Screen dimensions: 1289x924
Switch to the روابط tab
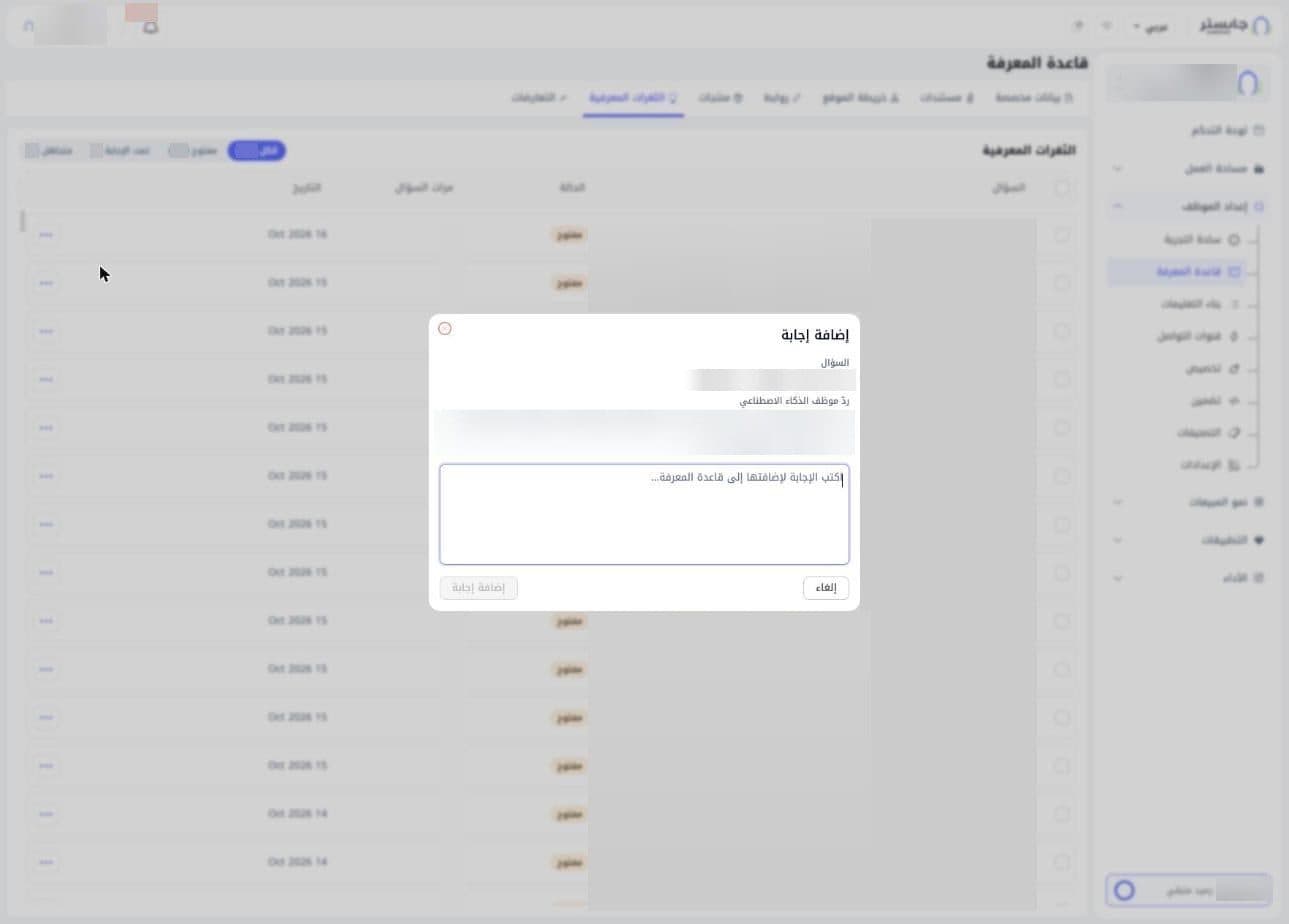[x=782, y=98]
